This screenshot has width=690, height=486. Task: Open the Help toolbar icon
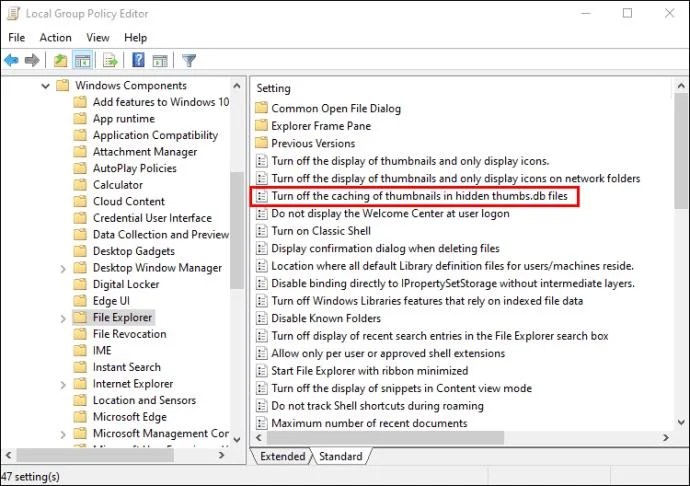(138, 60)
